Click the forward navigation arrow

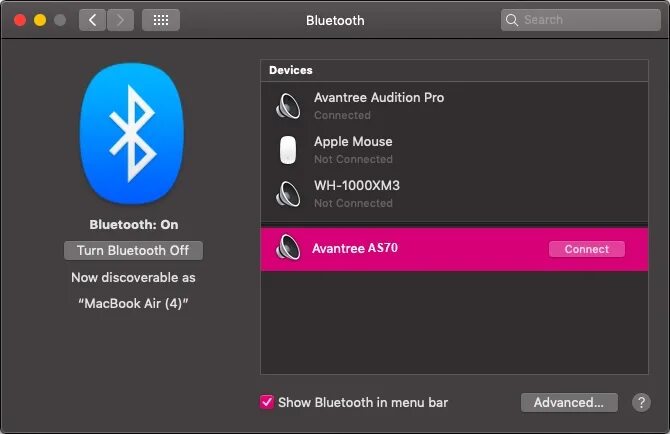point(120,20)
